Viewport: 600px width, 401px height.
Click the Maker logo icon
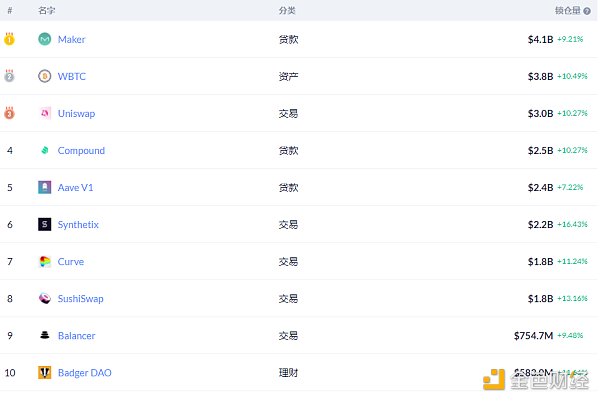44,39
